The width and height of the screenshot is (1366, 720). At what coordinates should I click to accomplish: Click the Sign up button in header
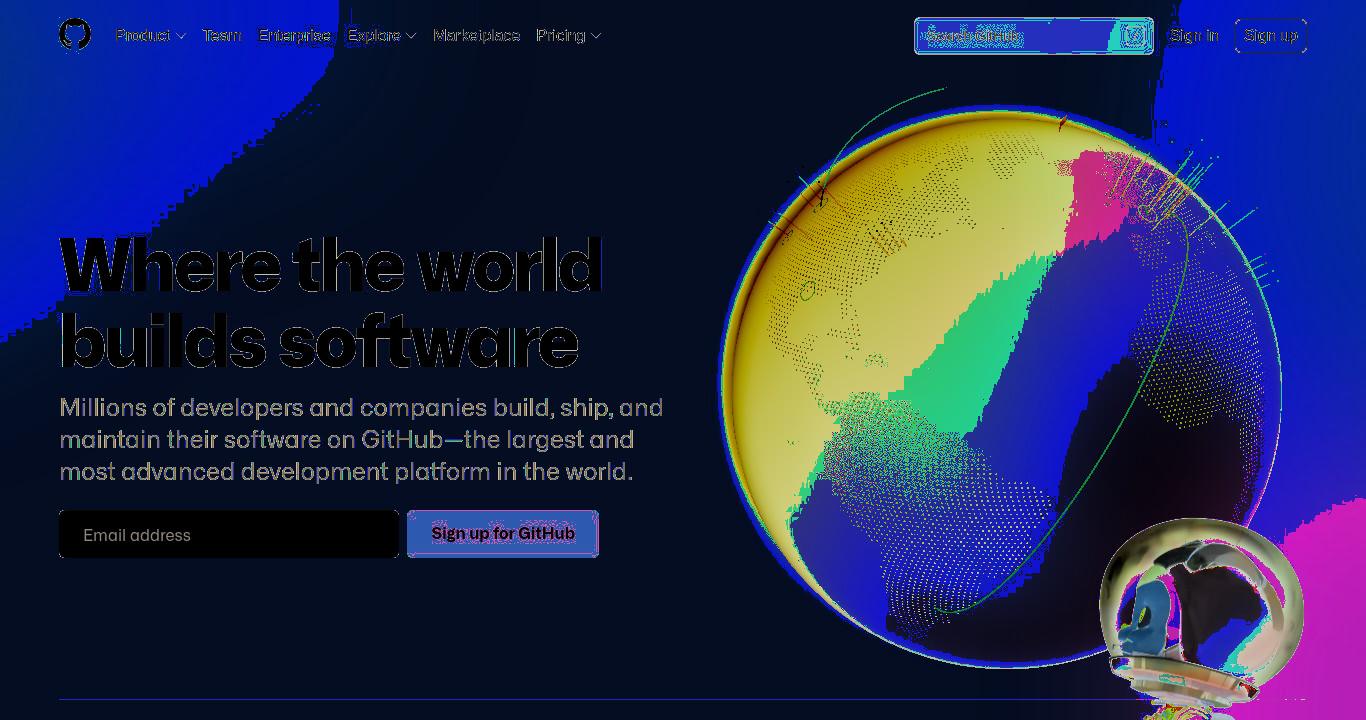click(1271, 36)
